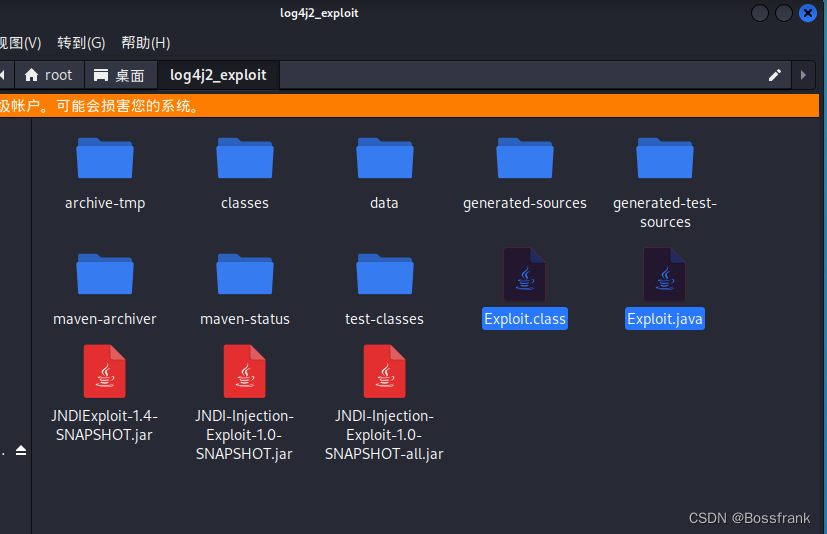
Task: Click the pencil edit-path icon
Action: click(x=775, y=75)
